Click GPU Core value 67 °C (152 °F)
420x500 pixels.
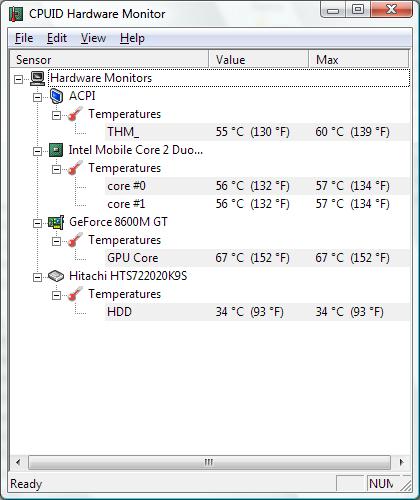252,258
